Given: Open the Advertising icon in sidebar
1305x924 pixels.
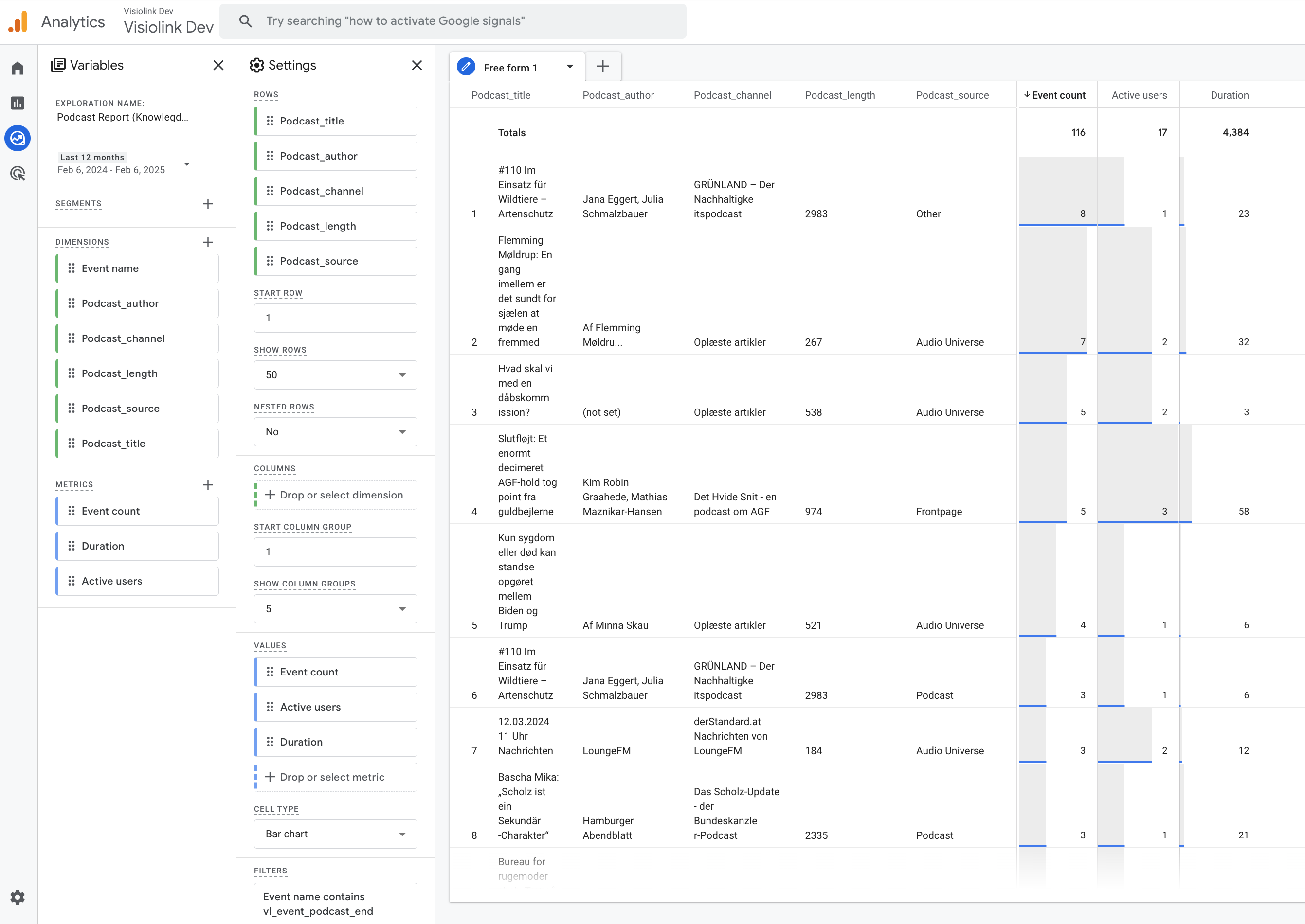Looking at the screenshot, I should [x=18, y=174].
